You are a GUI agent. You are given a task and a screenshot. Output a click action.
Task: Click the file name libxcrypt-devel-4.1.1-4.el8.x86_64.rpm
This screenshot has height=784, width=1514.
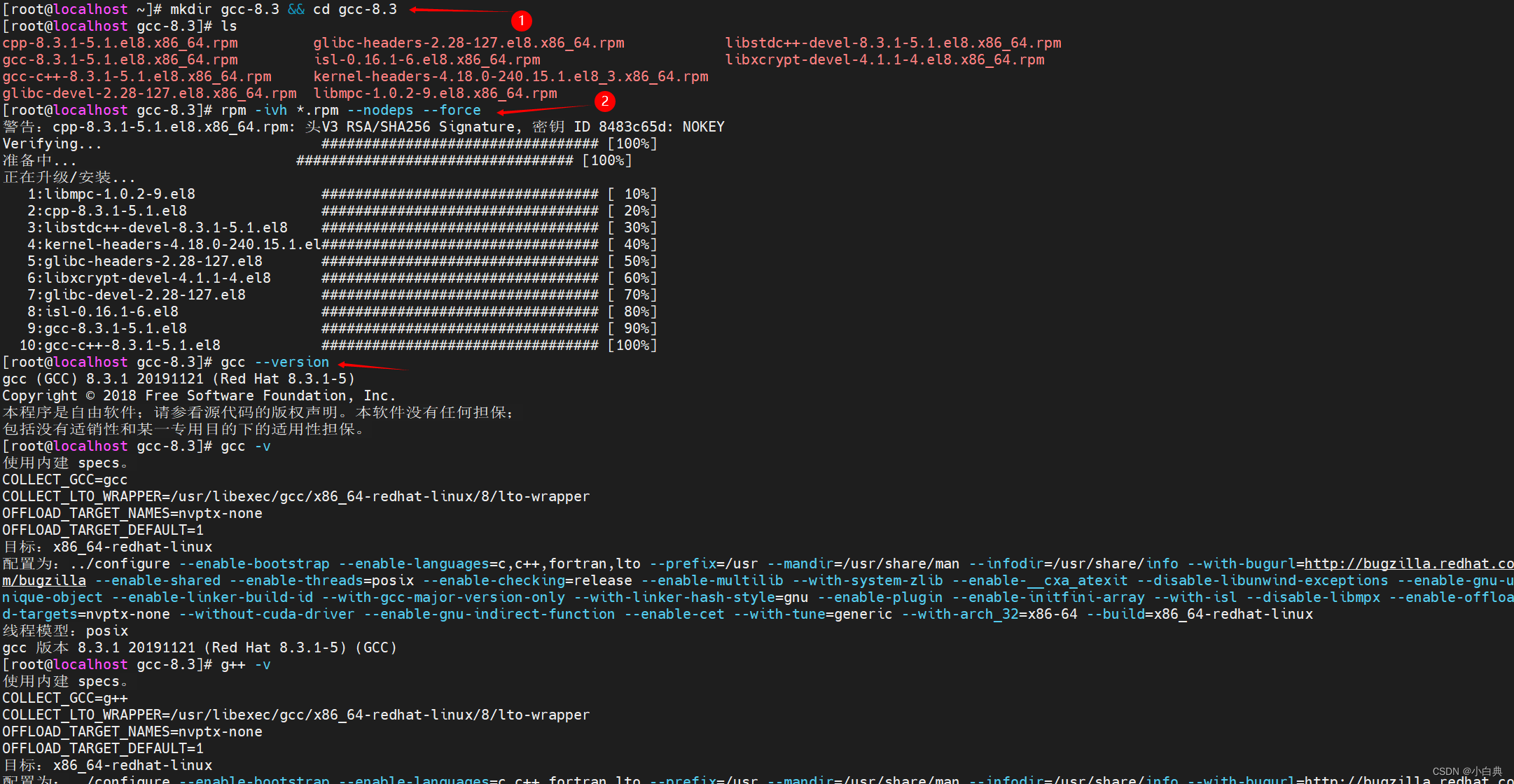pyautogui.click(x=884, y=59)
